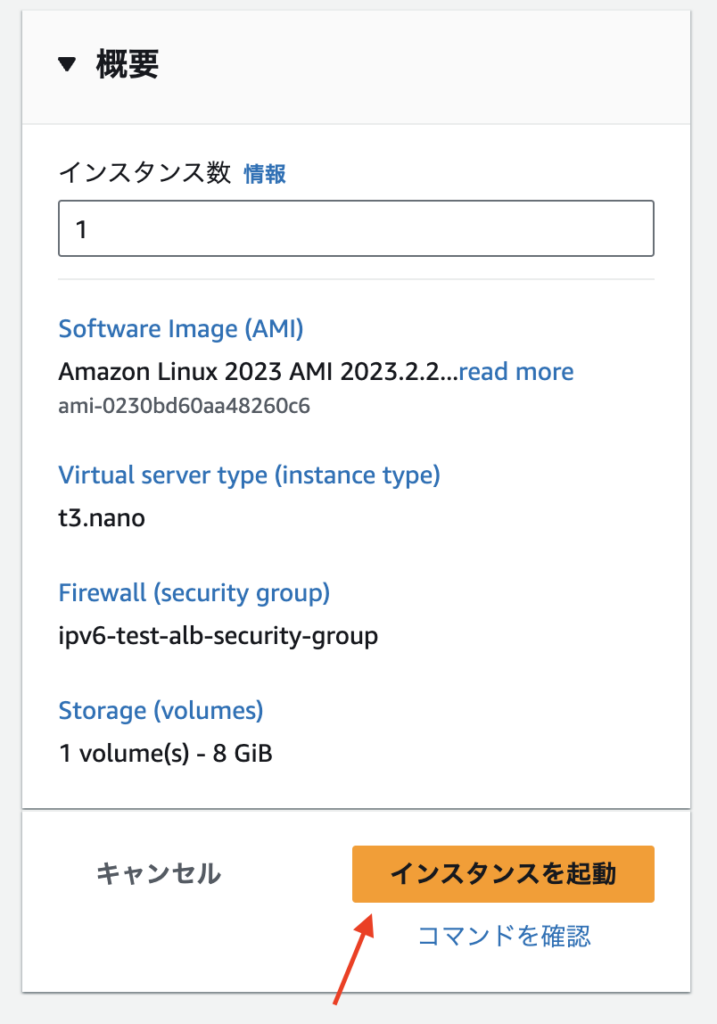Focus the インスタンス数 input field
The width and height of the screenshot is (717, 1024).
[356, 229]
